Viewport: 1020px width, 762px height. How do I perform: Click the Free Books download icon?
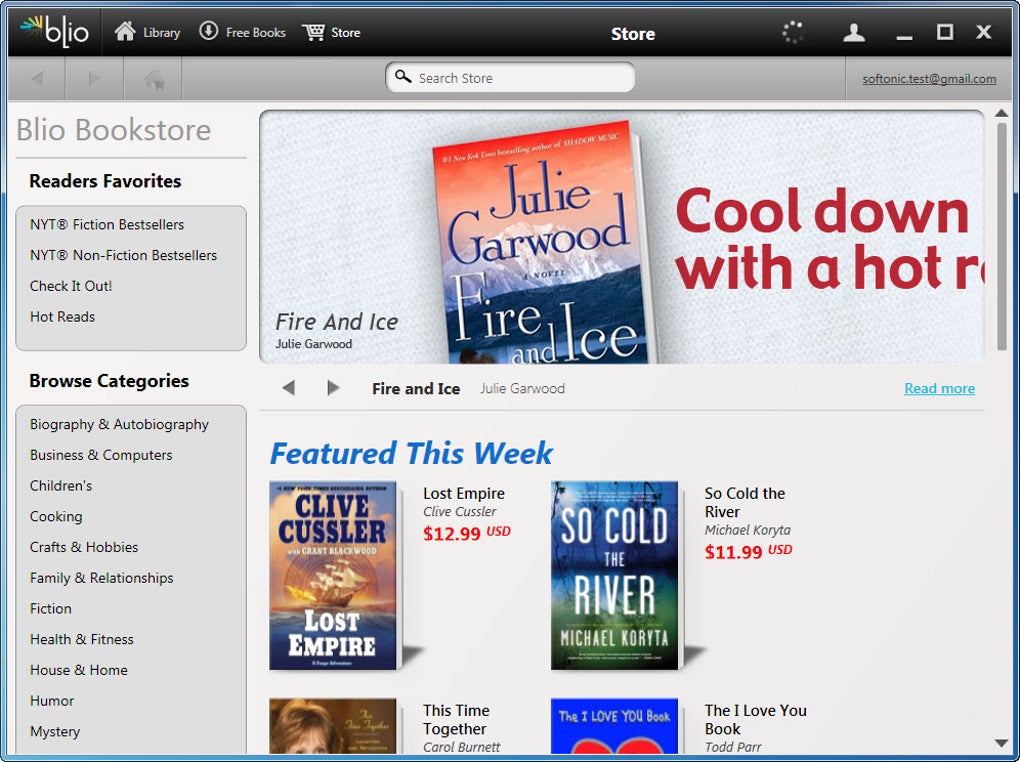(x=208, y=31)
